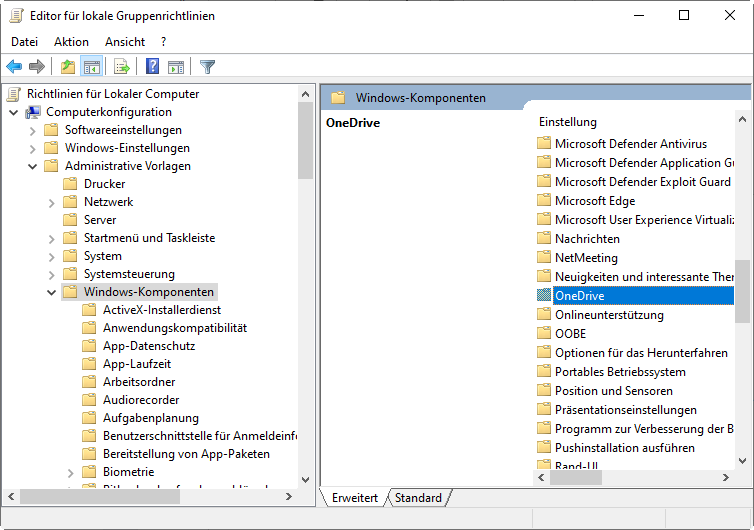This screenshot has width=754, height=530.
Task: Select ActiveX-Installerdienst in the tree
Action: [x=162, y=310]
